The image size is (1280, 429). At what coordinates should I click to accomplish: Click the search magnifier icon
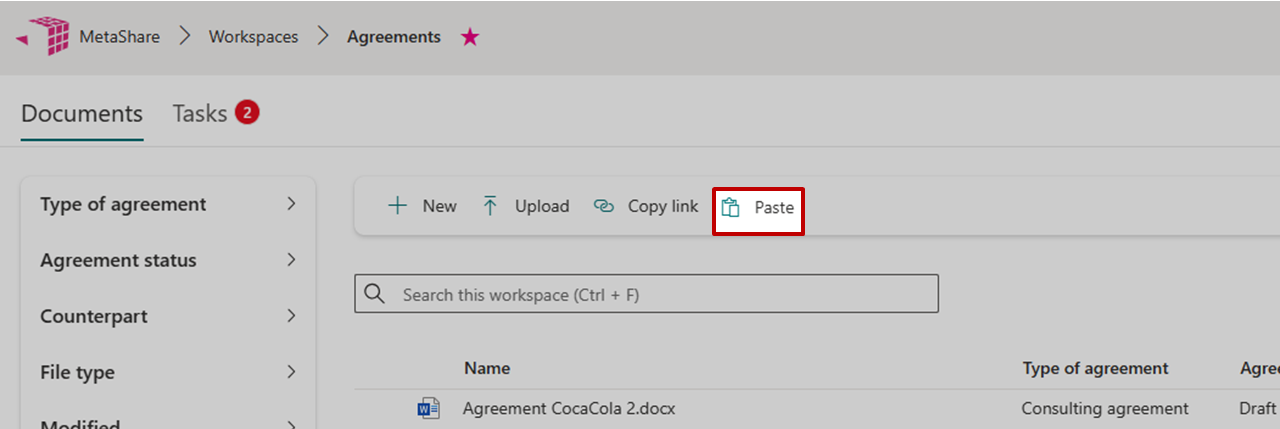[x=375, y=294]
